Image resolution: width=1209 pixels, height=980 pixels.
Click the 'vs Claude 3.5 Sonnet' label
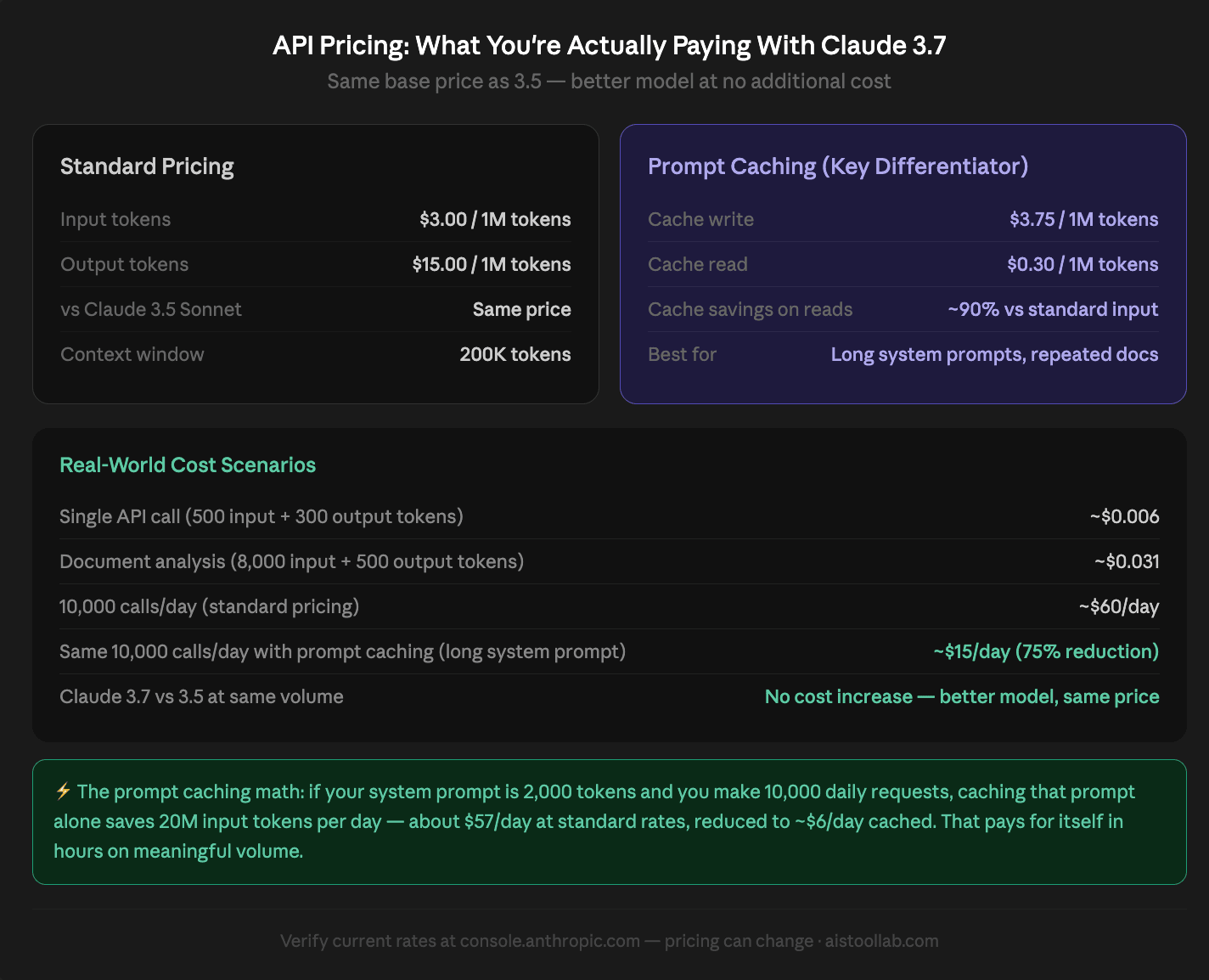point(151,309)
